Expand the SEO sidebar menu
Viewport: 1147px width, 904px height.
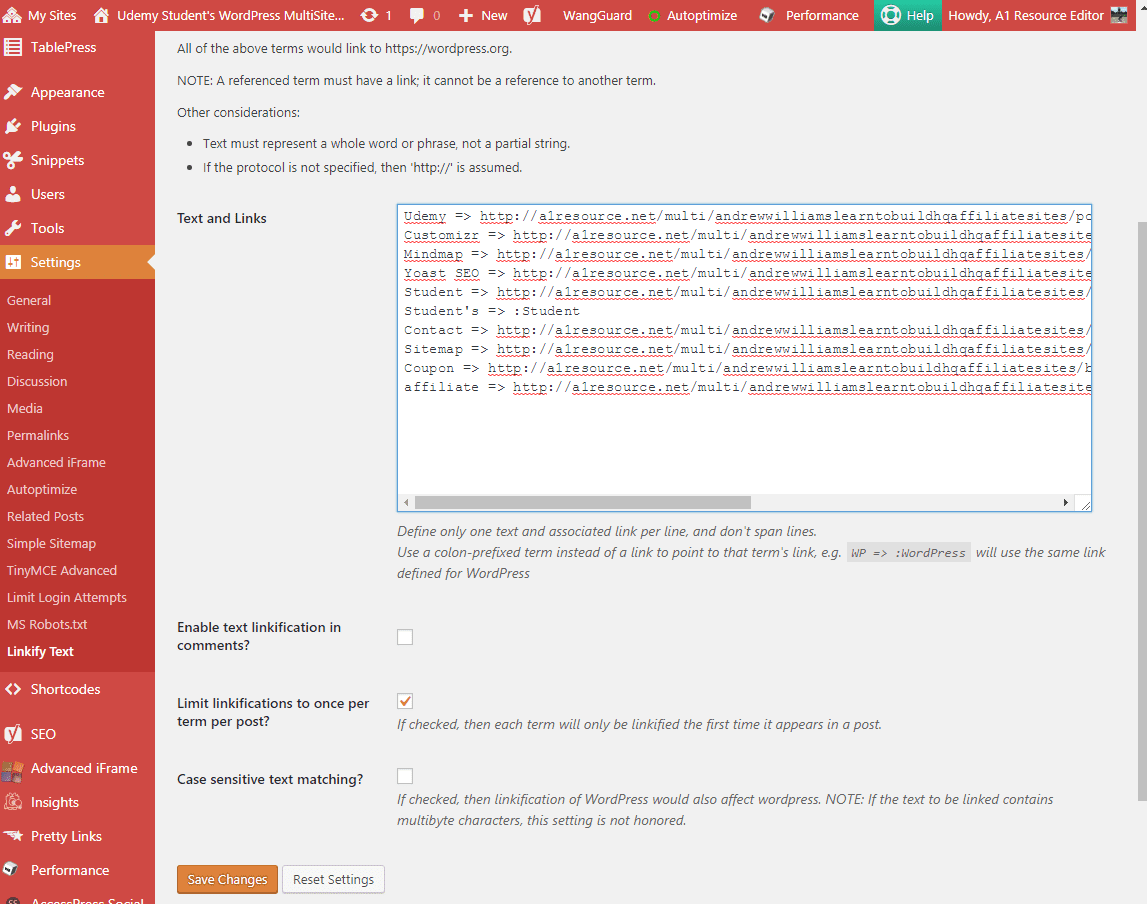30,734
